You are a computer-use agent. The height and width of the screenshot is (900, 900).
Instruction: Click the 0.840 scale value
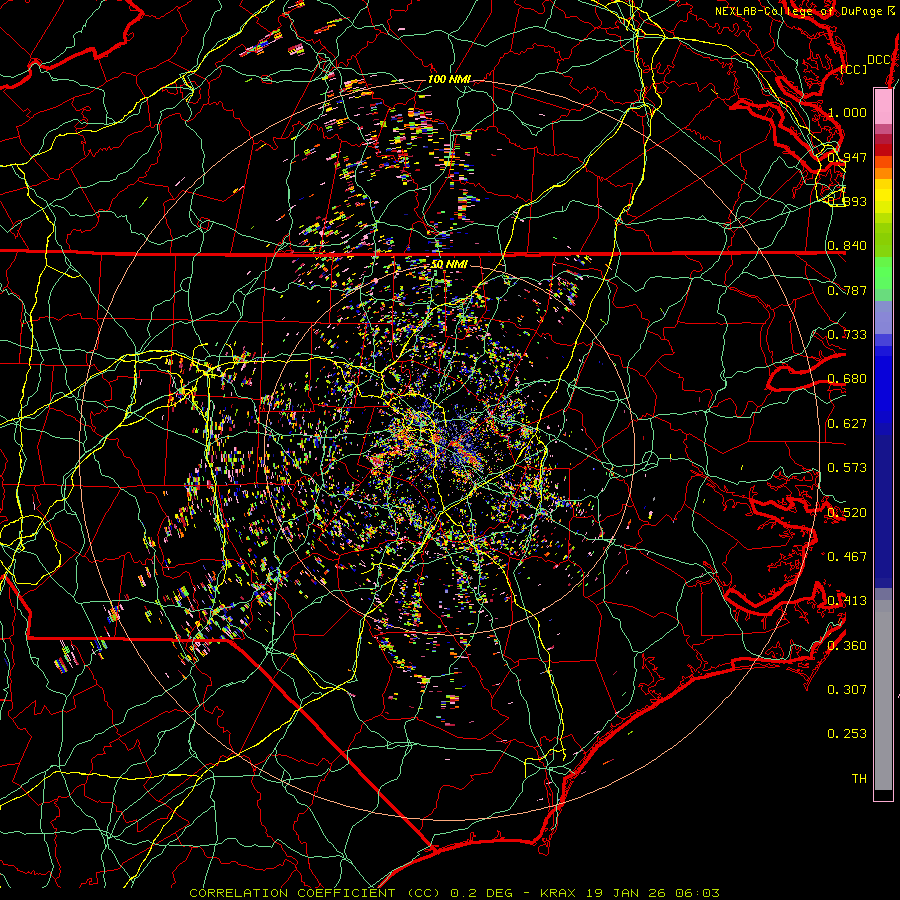click(x=847, y=246)
